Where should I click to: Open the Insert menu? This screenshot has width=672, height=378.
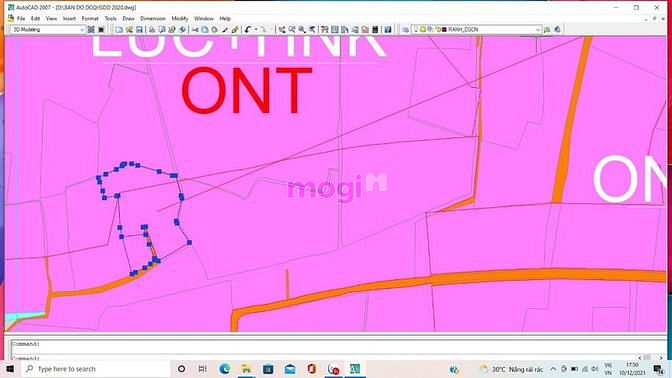pos(69,18)
